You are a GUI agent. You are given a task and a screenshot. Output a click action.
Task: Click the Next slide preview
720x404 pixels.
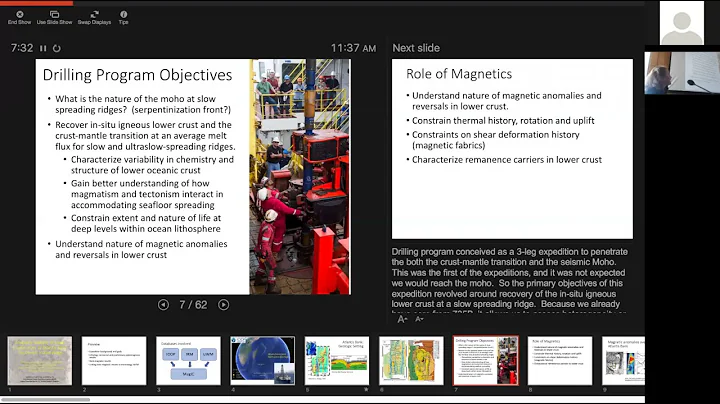[x=512, y=149]
